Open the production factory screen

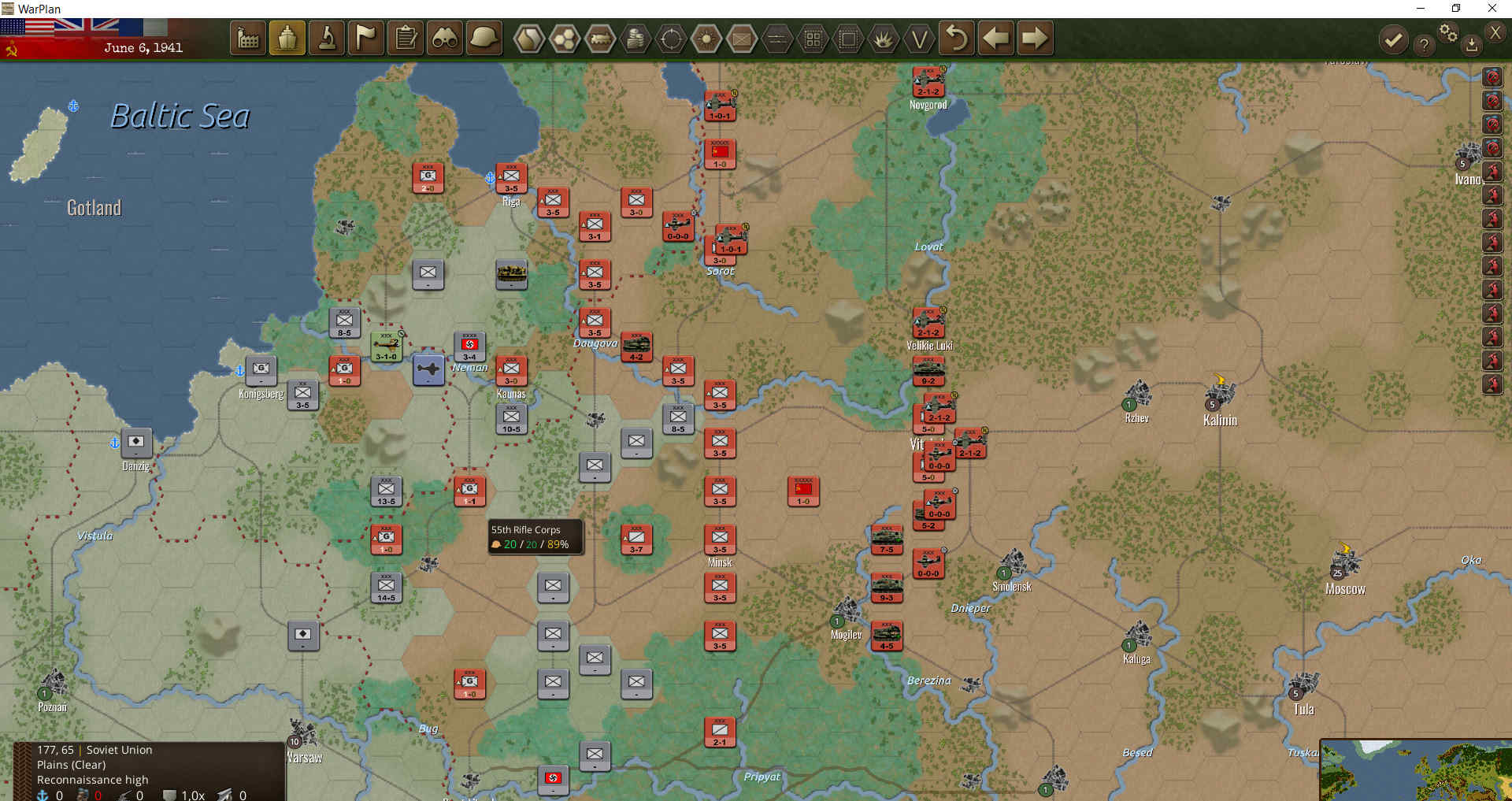pyautogui.click(x=248, y=38)
